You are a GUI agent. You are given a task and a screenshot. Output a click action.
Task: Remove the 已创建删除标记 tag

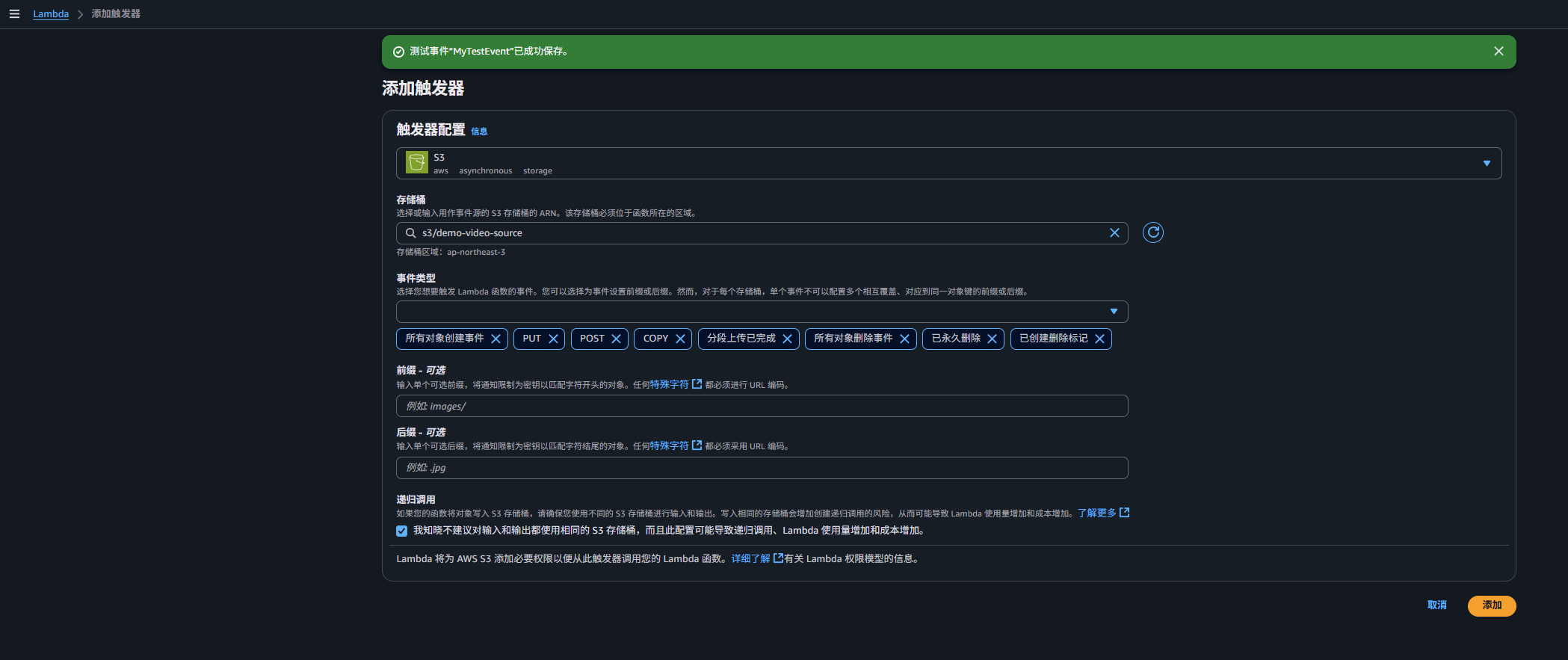pyautogui.click(x=1099, y=339)
